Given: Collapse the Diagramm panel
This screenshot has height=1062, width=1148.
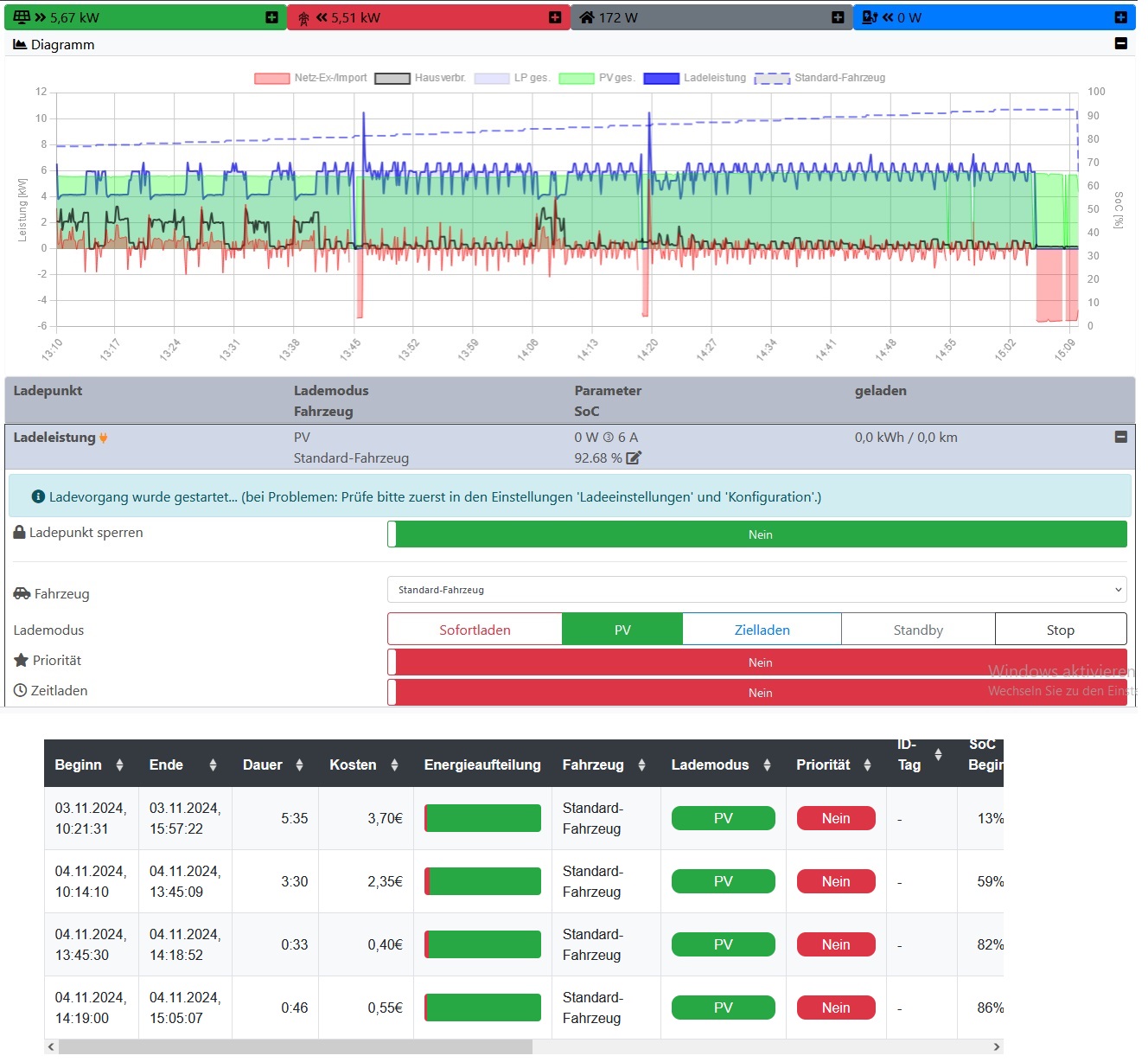Looking at the screenshot, I should [x=1121, y=43].
